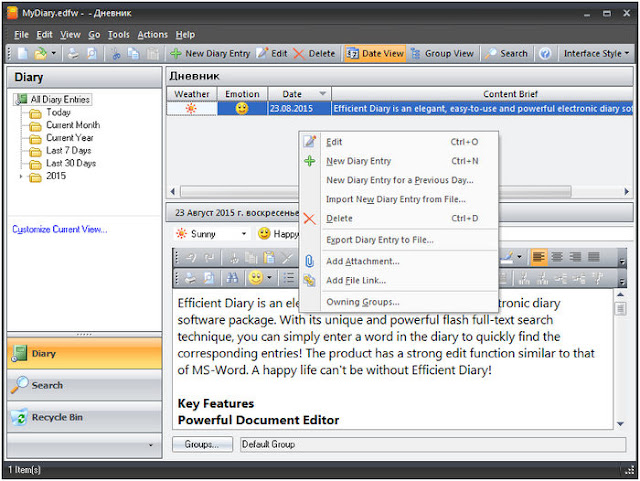Image resolution: width=640 pixels, height=481 pixels.
Task: Choose Export Diary Entry to File
Action: coord(399,240)
